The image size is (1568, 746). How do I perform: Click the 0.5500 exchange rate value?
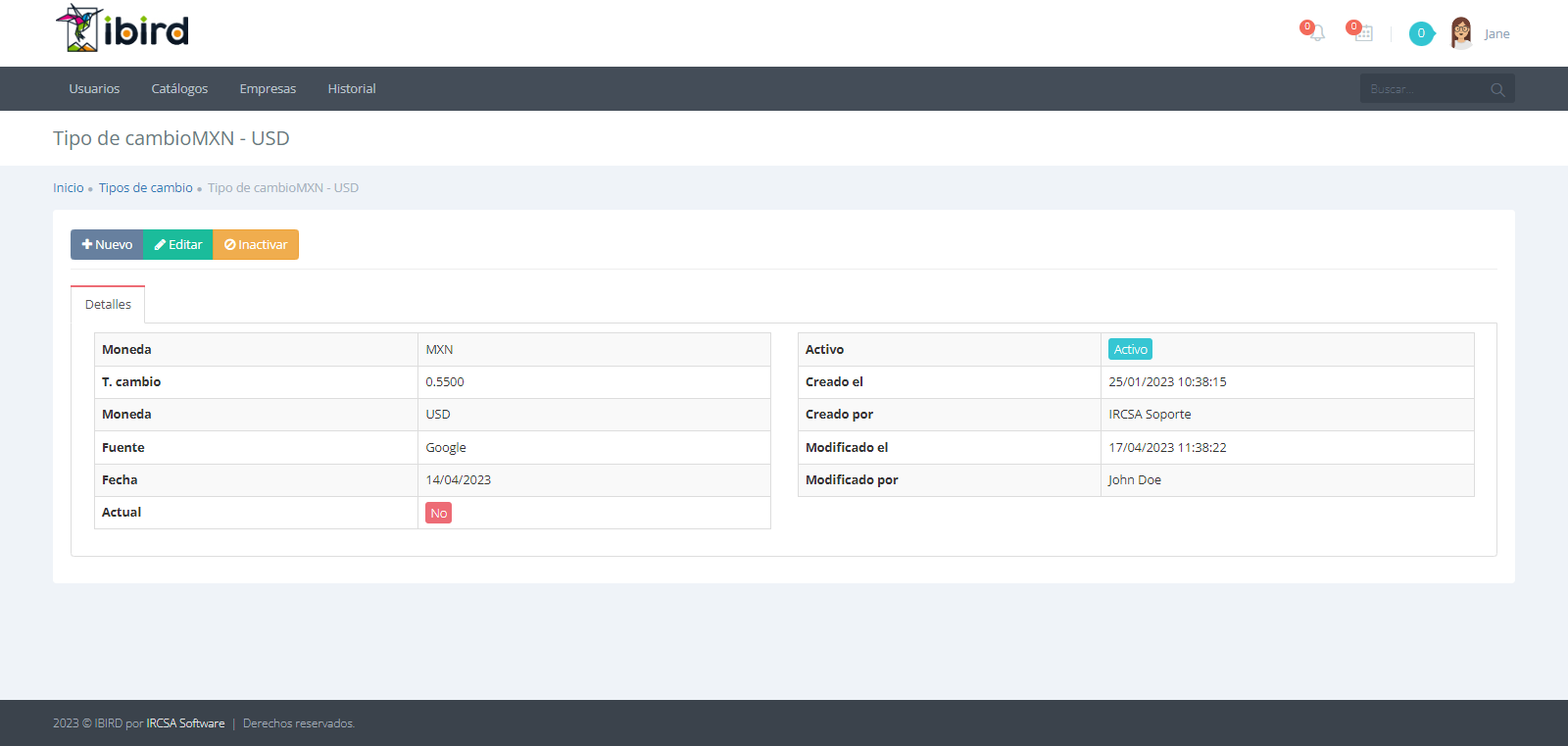pyautogui.click(x=445, y=381)
